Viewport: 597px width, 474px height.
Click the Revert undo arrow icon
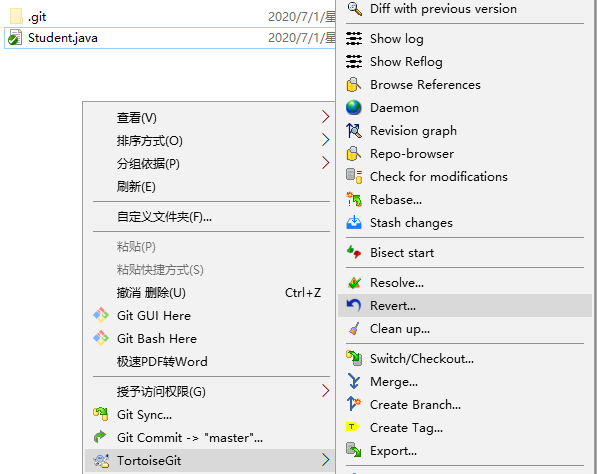(x=354, y=305)
